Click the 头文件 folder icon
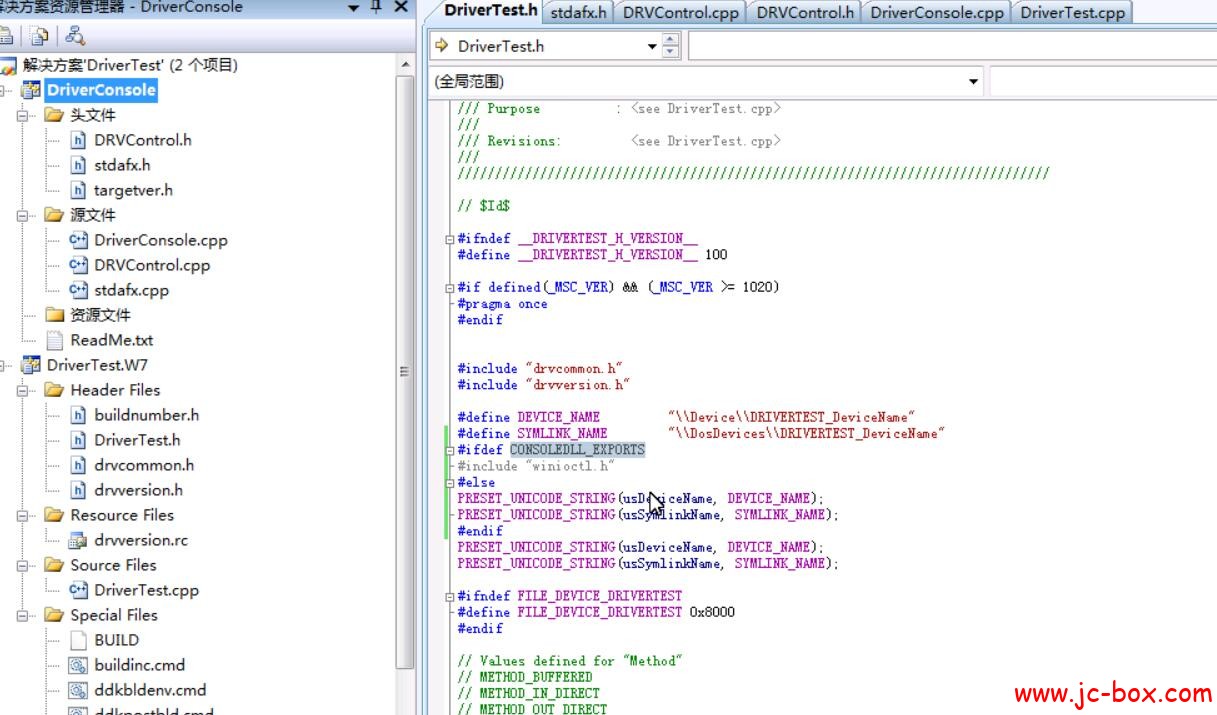 pyautogui.click(x=54, y=115)
